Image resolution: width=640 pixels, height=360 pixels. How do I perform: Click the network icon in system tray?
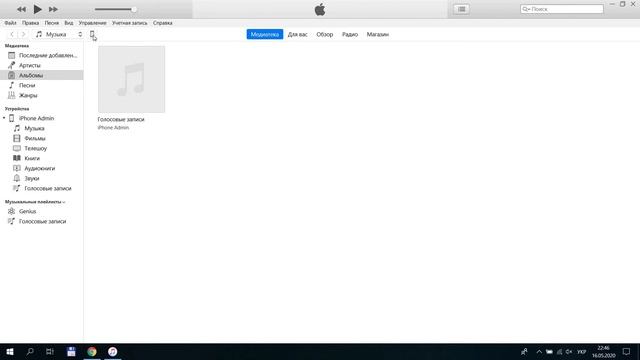pyautogui.click(x=559, y=351)
